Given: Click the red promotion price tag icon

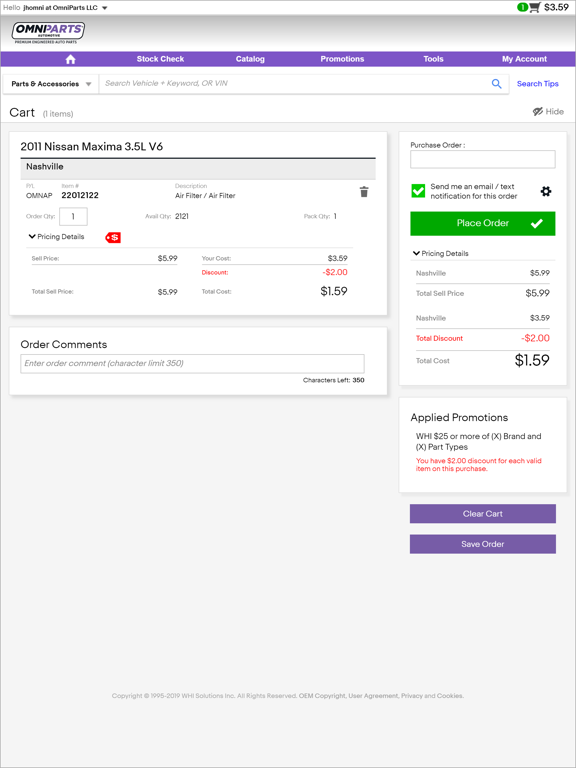Looking at the screenshot, I should (x=113, y=238).
